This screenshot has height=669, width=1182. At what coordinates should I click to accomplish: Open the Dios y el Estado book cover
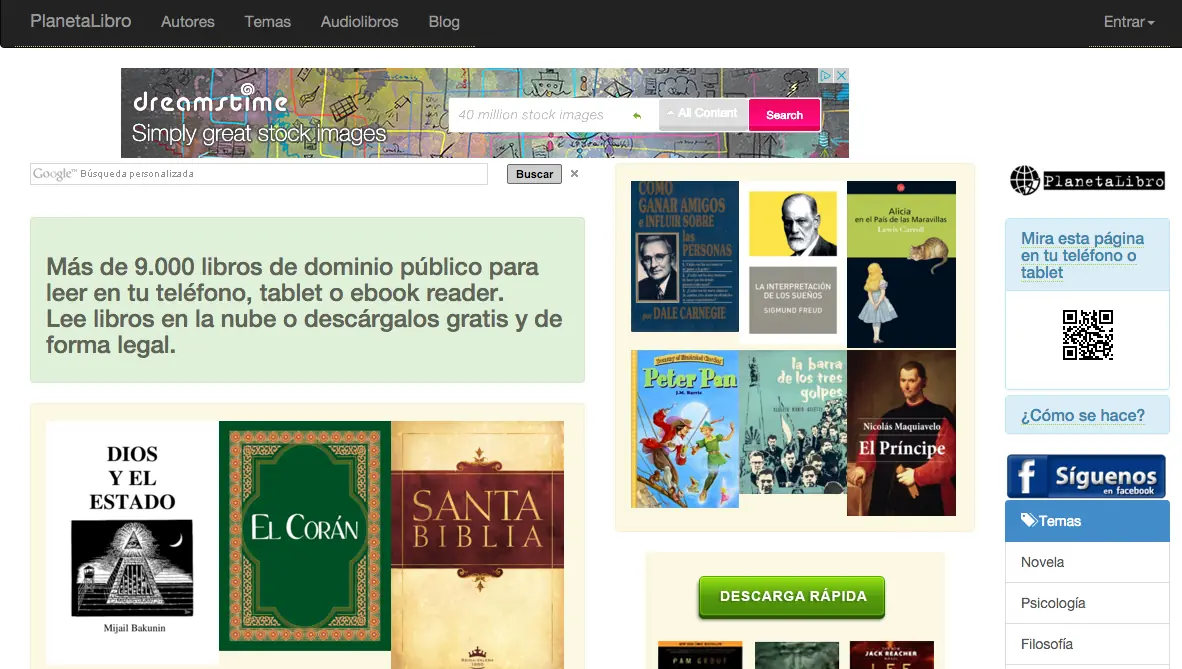[x=133, y=542]
